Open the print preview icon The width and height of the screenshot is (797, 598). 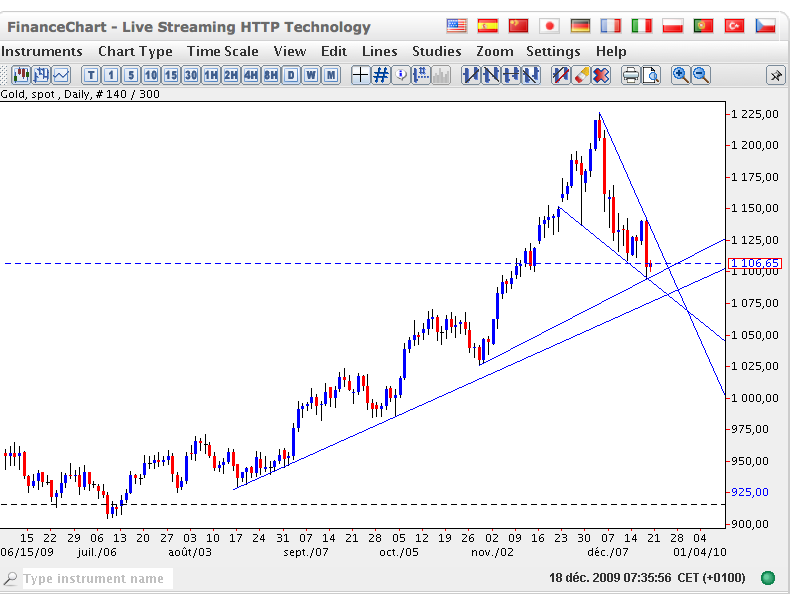(651, 75)
